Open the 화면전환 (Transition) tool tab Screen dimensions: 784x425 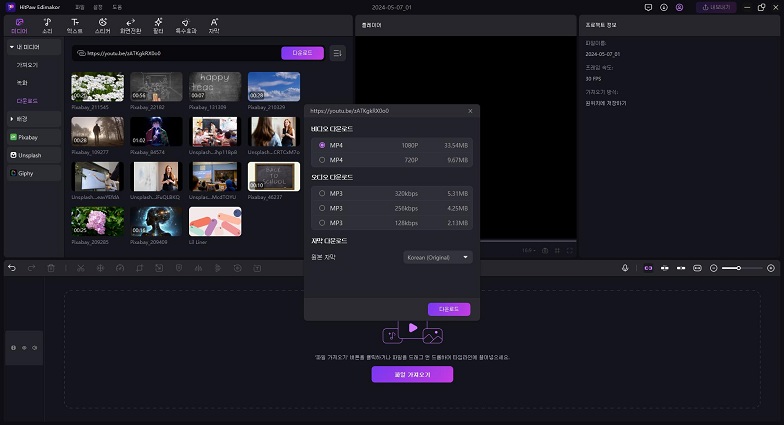click(x=130, y=25)
